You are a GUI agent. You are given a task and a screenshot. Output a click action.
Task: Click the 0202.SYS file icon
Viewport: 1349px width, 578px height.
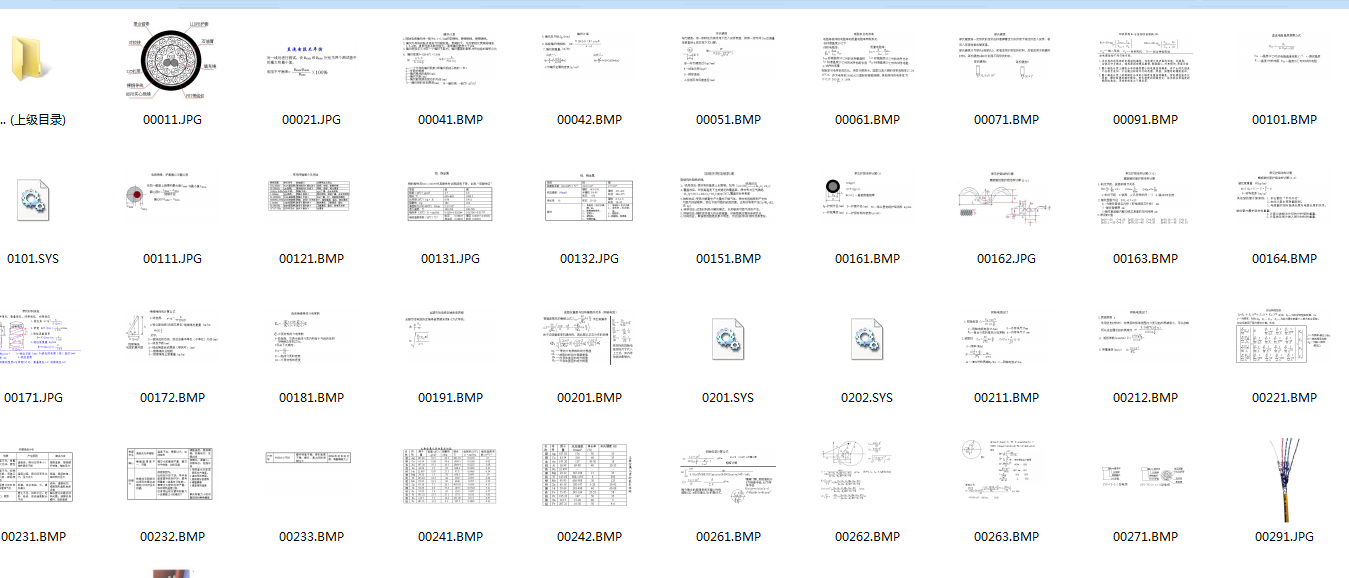(x=867, y=338)
